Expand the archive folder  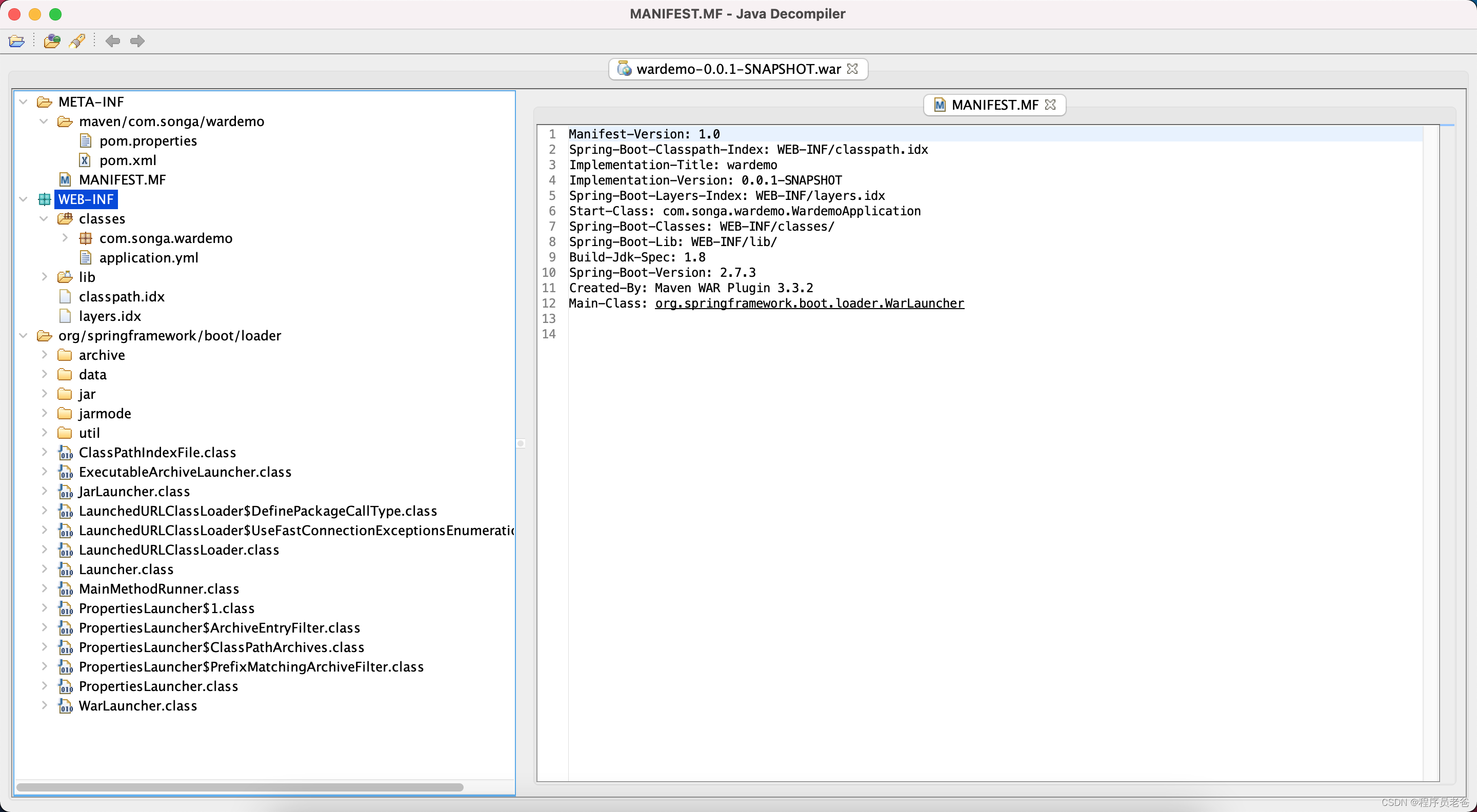44,355
